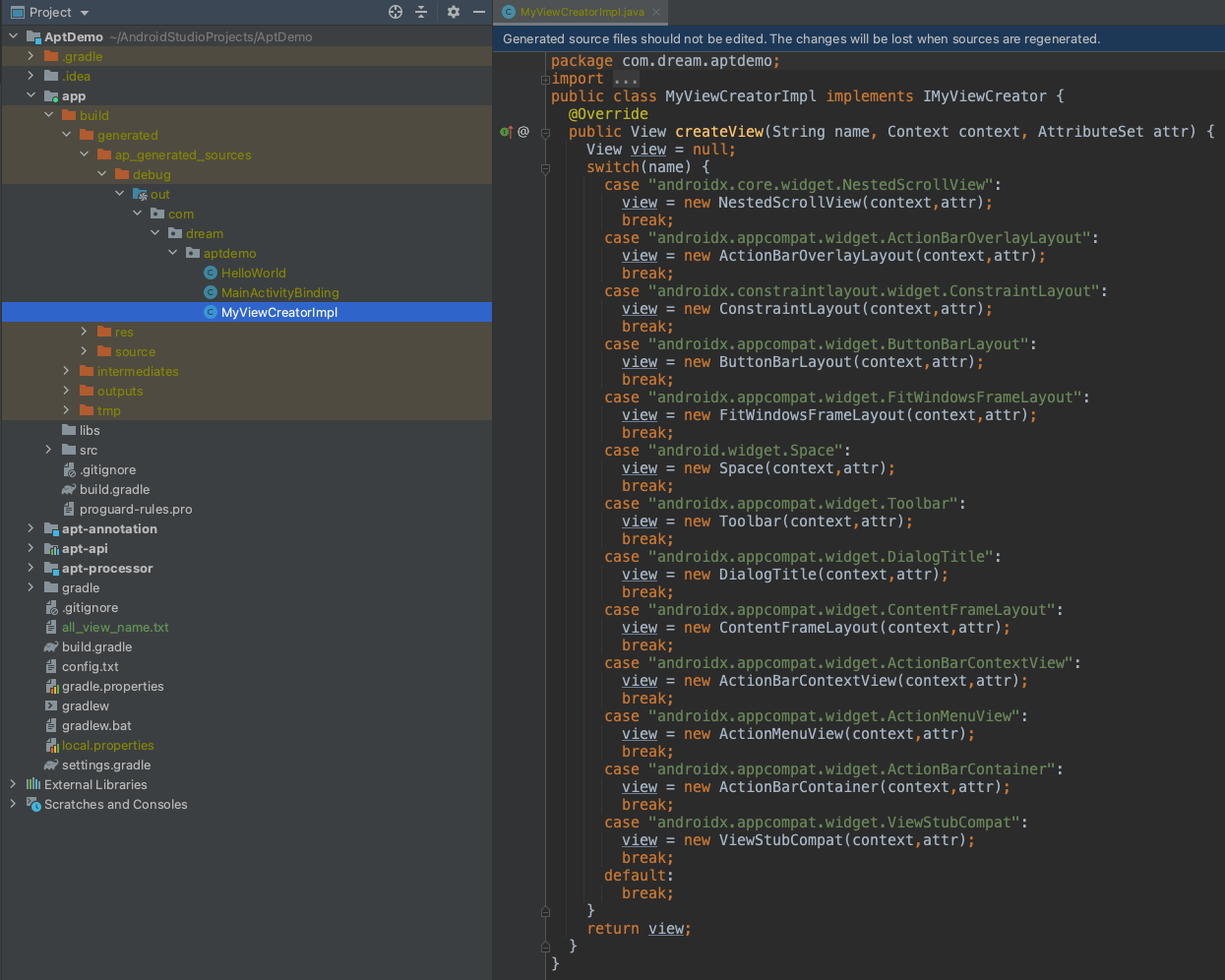Click IMyViewCreator interface name in class declaration
Screen dimensions: 1225x980
click(984, 96)
